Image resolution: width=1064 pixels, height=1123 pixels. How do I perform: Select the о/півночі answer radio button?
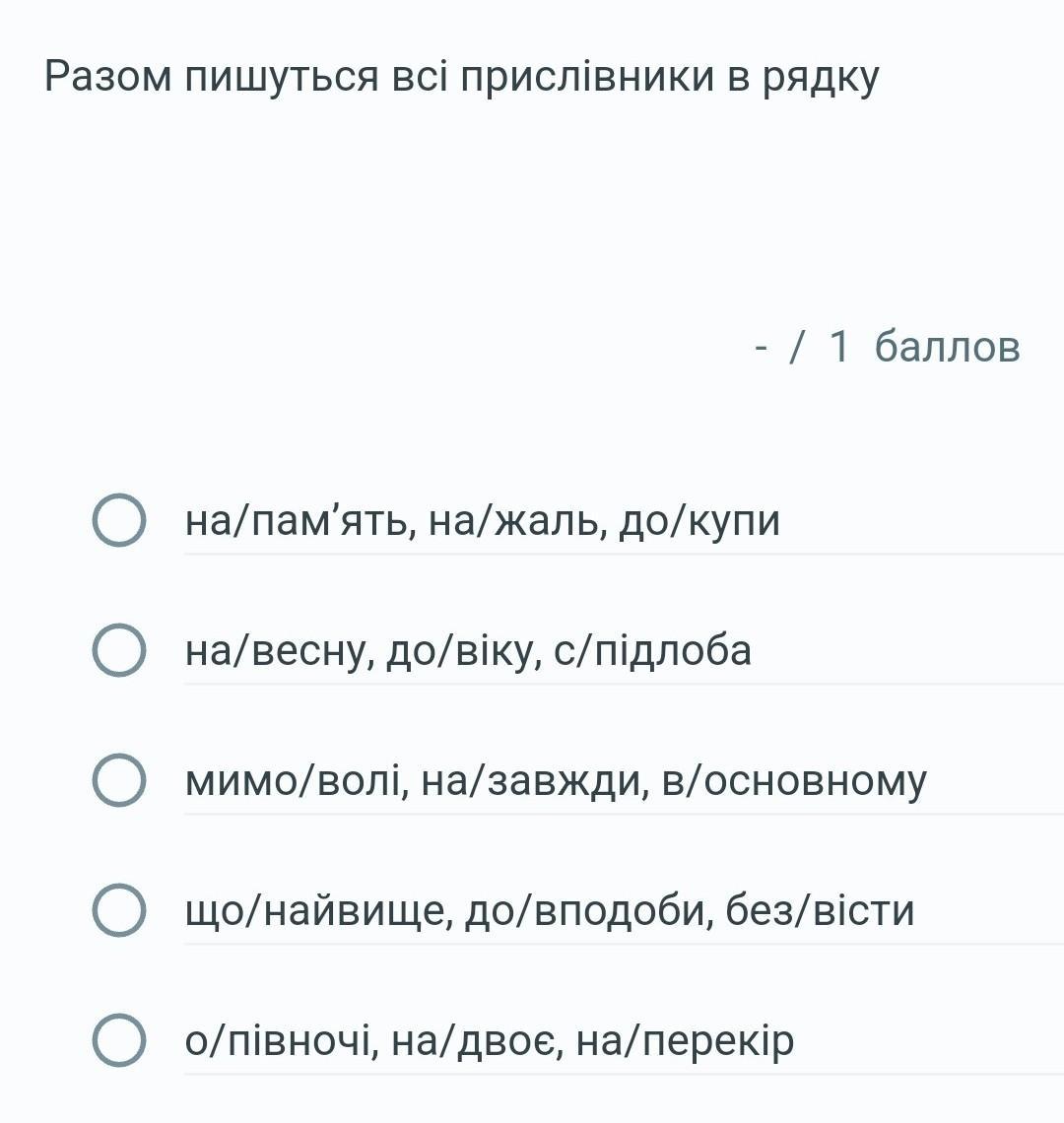point(119,1039)
